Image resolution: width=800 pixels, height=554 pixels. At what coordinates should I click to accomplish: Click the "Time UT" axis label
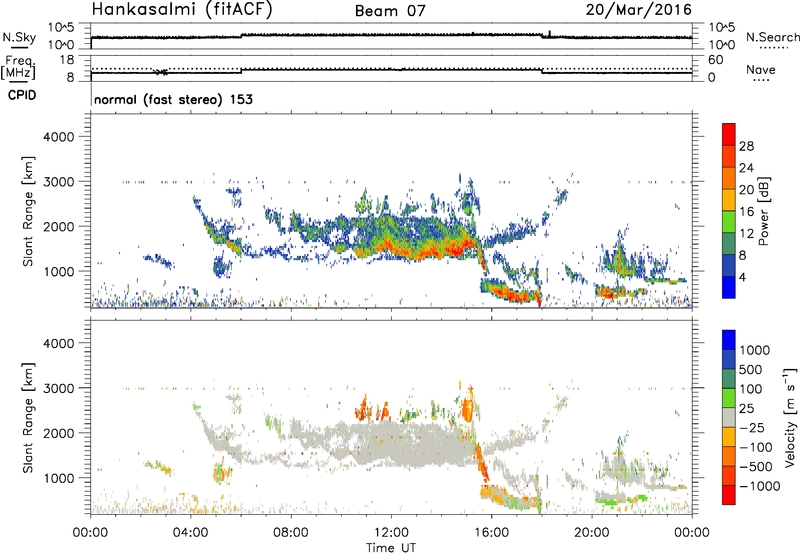coord(391,547)
